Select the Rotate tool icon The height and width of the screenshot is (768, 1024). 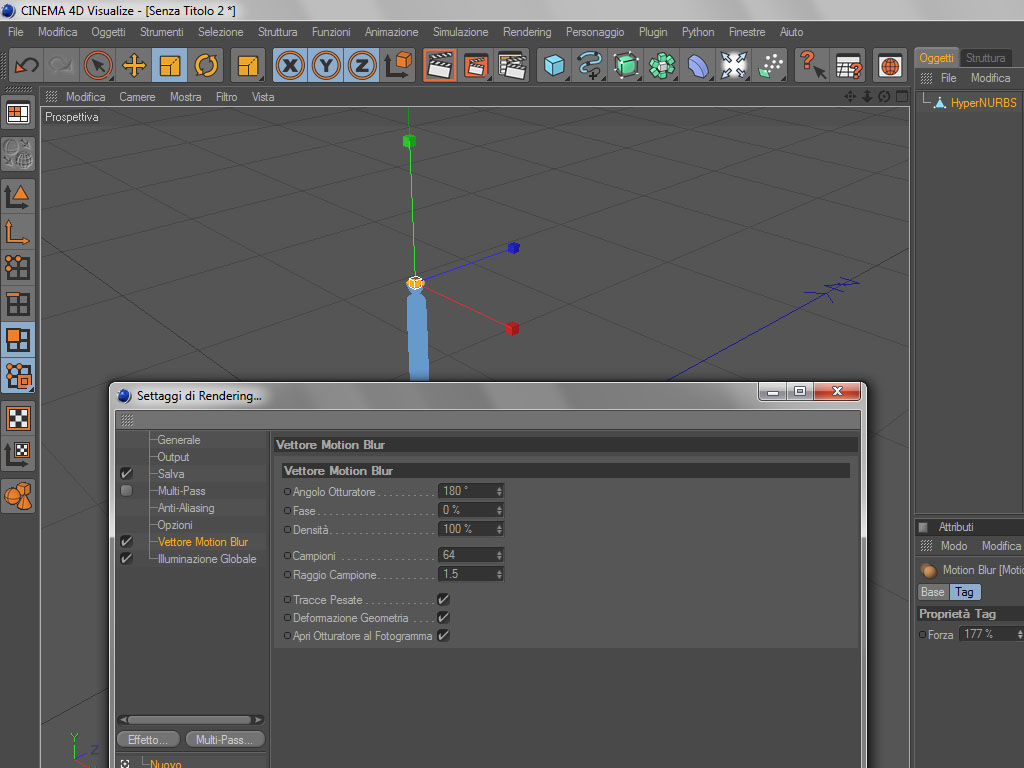pos(206,65)
